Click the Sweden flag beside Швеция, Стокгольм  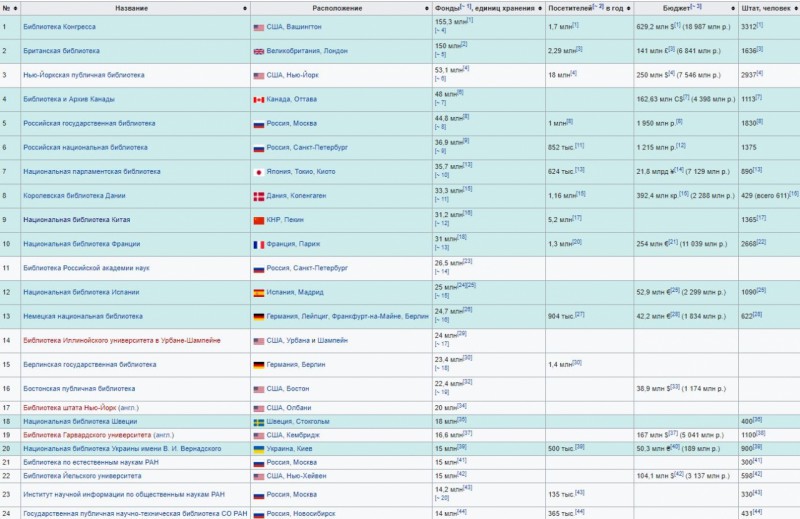pyautogui.click(x=259, y=422)
